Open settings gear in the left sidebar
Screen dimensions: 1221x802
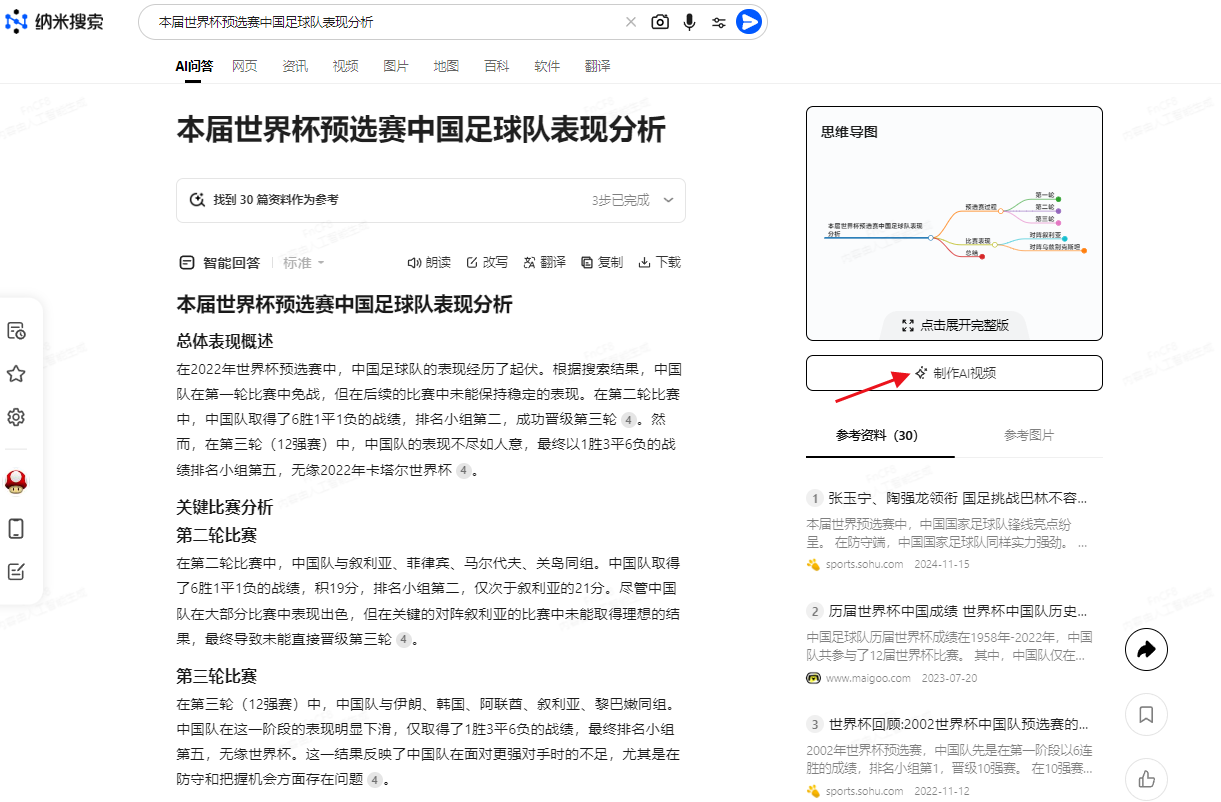coord(15,417)
